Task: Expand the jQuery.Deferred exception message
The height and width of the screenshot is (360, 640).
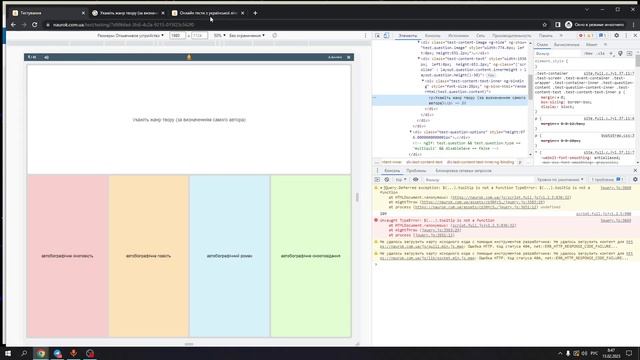Action: click(381, 188)
